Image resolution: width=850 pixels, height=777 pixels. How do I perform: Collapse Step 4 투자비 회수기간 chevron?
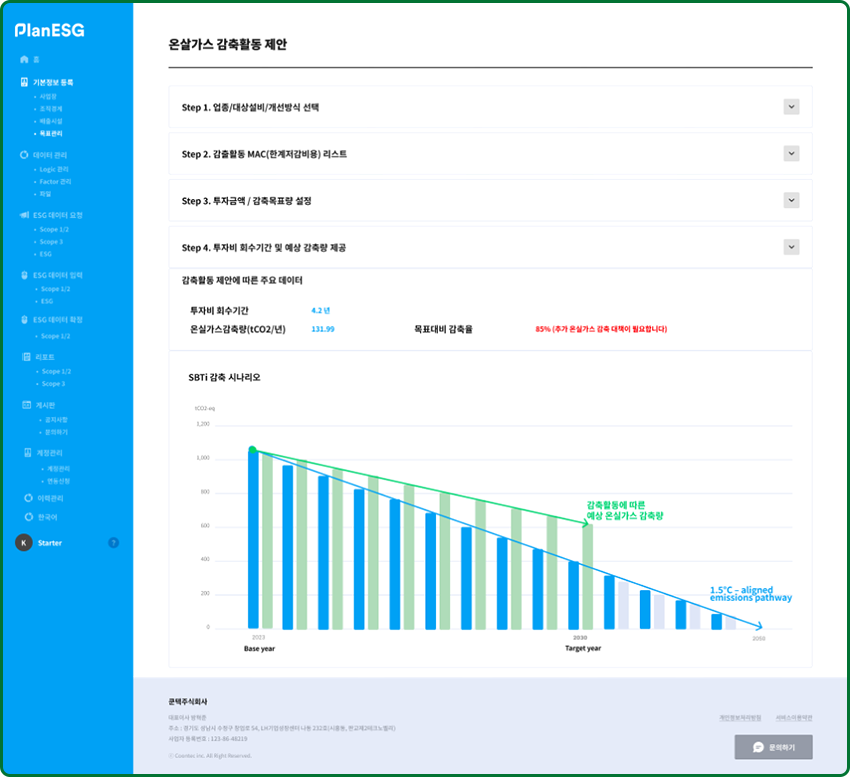point(791,247)
